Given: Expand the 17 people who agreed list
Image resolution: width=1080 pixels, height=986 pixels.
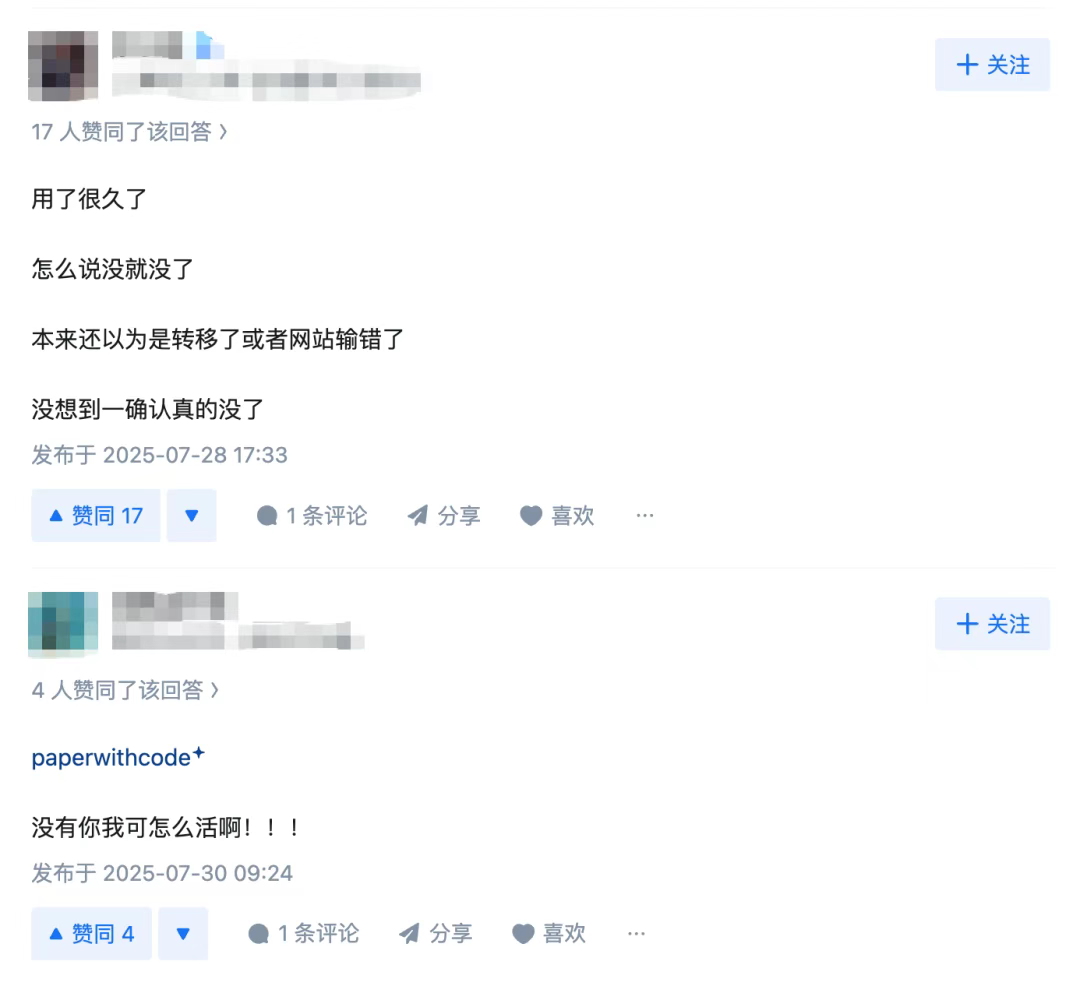Looking at the screenshot, I should point(129,132).
